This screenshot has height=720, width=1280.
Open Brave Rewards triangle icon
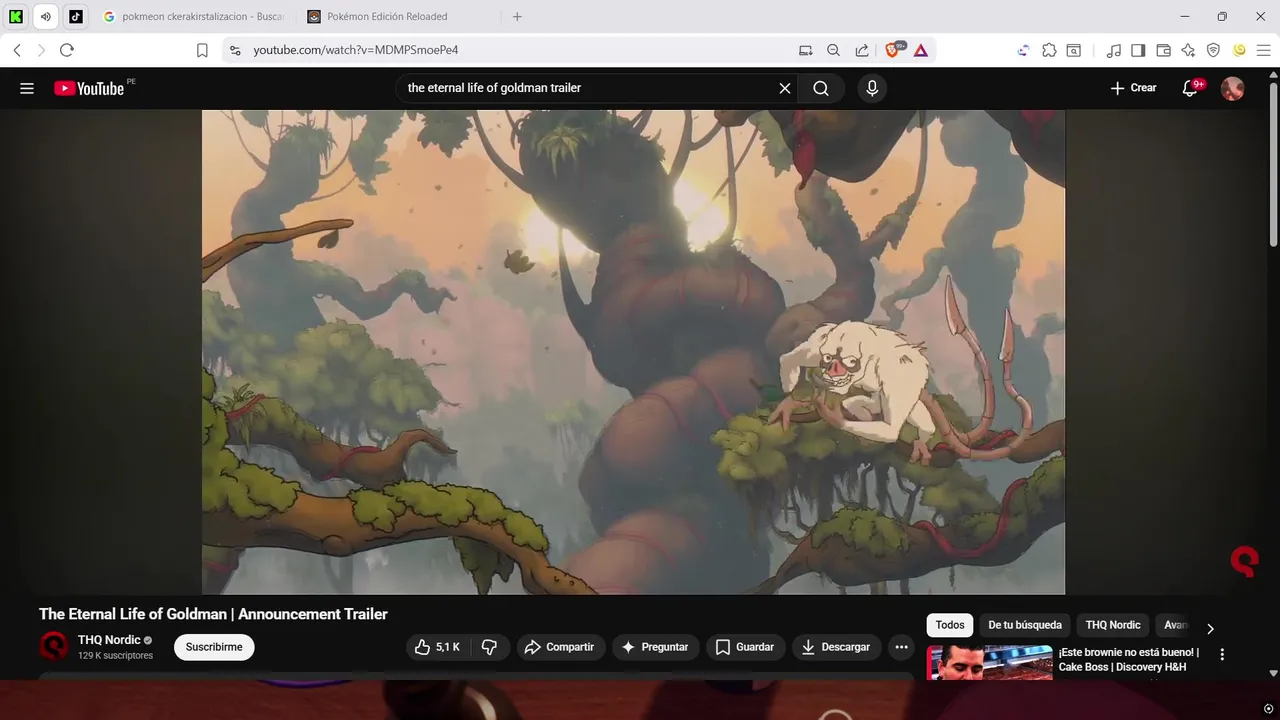point(921,50)
